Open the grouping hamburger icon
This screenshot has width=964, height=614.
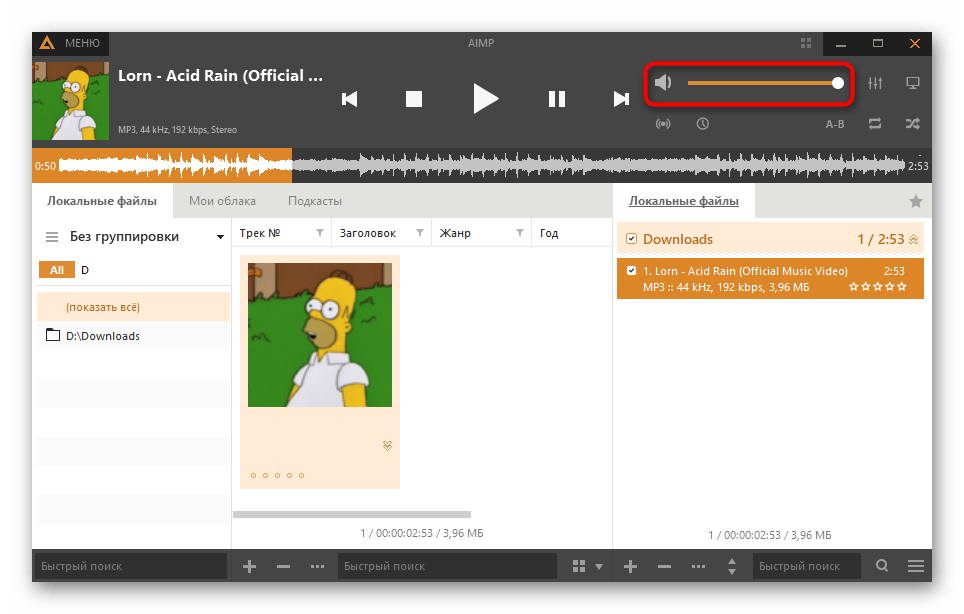(x=52, y=237)
